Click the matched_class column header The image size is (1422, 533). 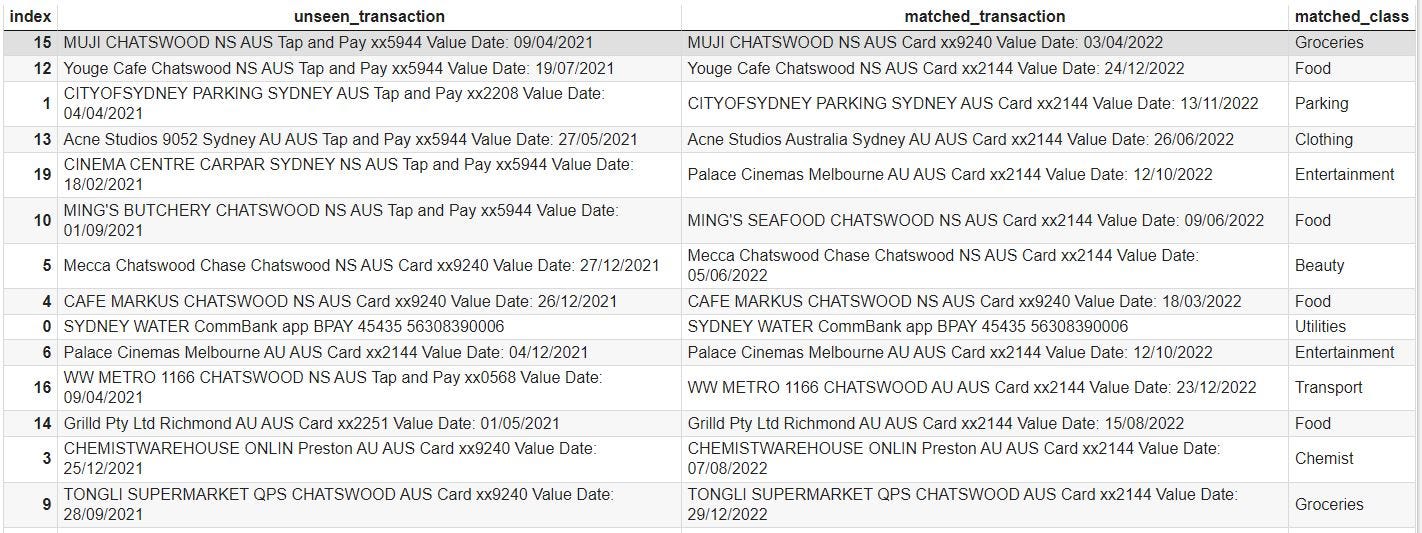click(x=1353, y=16)
